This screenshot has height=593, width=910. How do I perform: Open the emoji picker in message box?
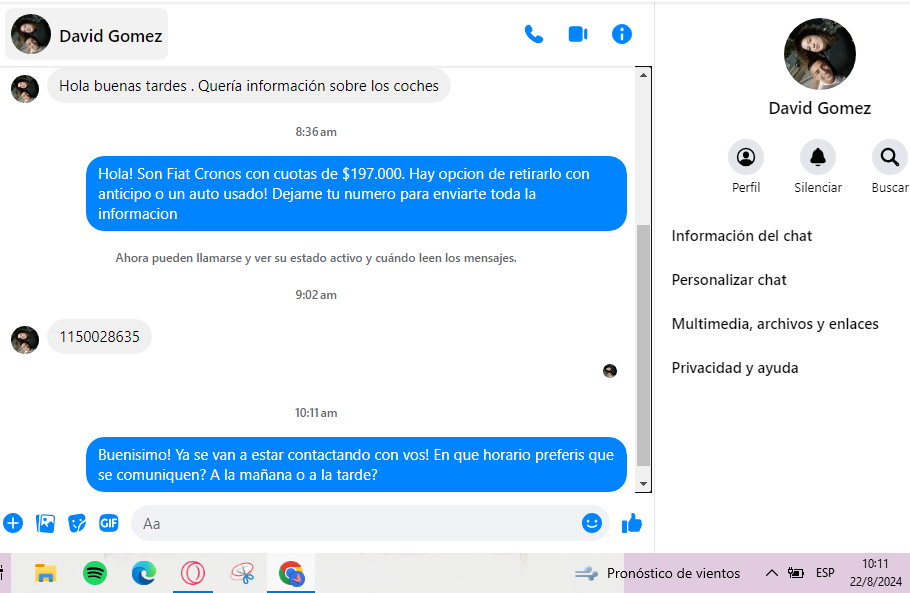pyautogui.click(x=591, y=523)
